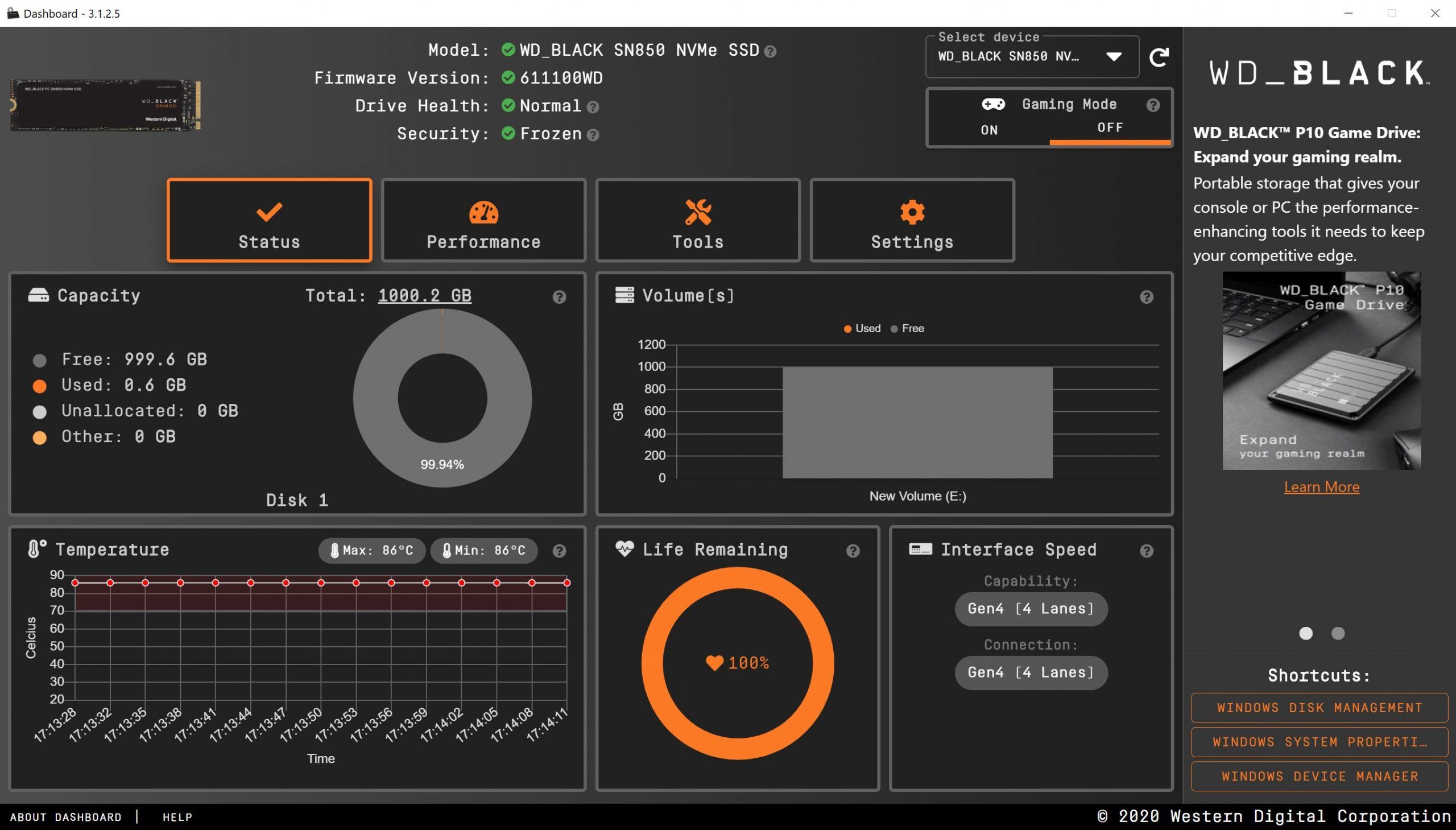
Task: Click Gaming Mode help icon
Action: tap(1152, 105)
